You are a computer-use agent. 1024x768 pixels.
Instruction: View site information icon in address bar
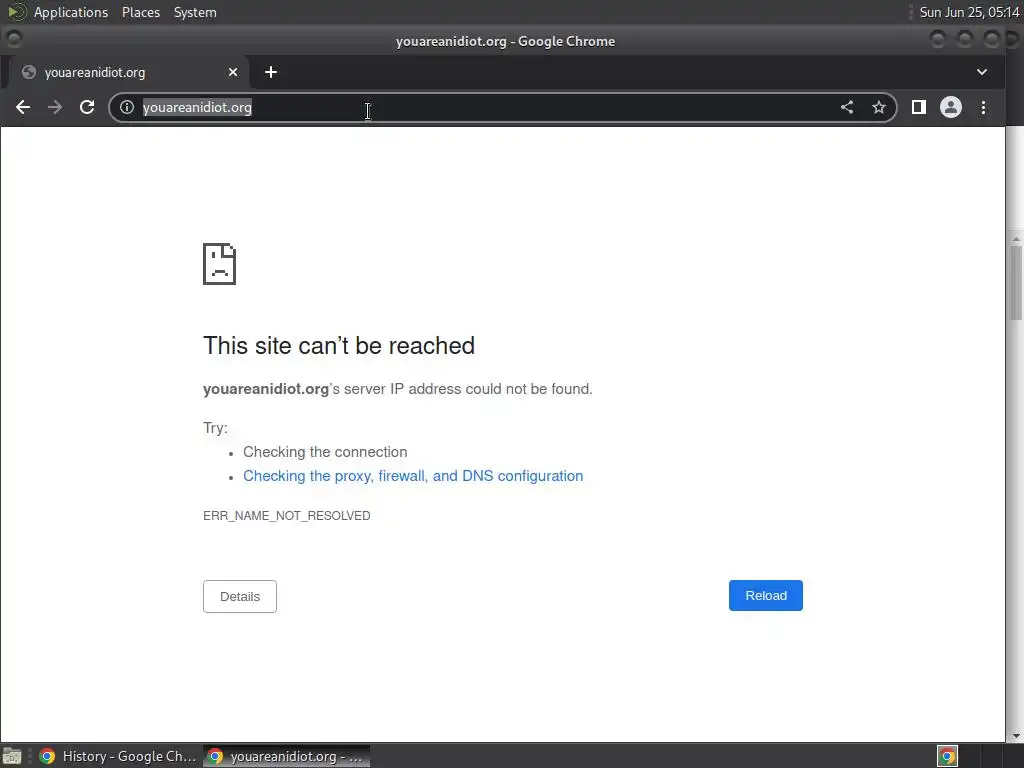click(127, 107)
